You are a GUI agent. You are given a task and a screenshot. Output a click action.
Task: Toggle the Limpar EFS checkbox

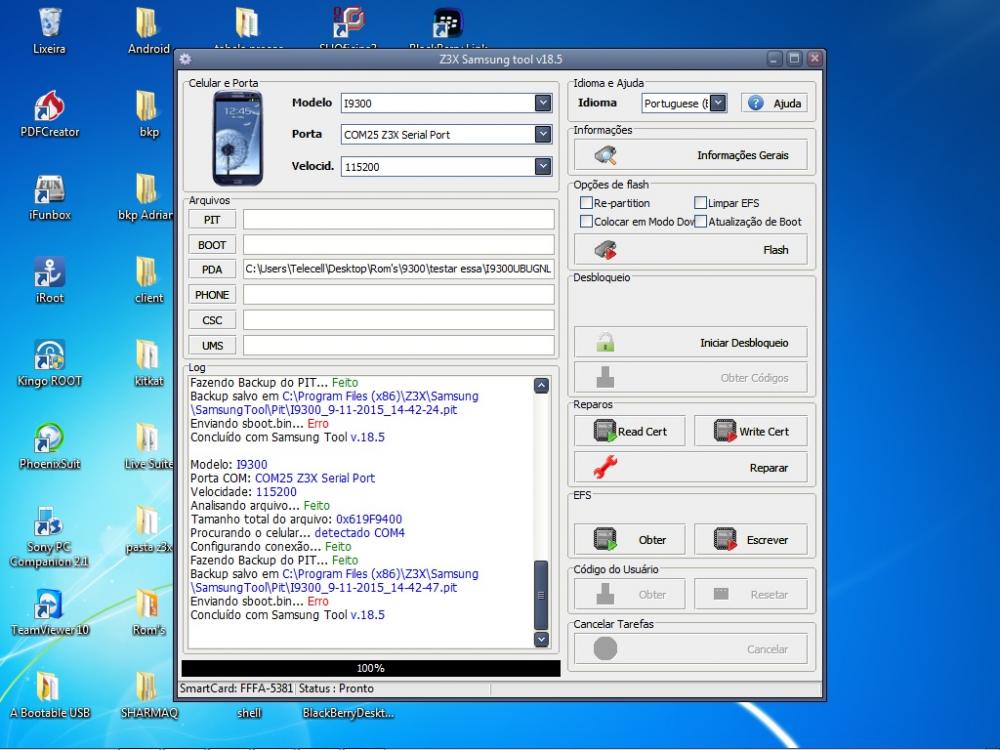pos(700,203)
